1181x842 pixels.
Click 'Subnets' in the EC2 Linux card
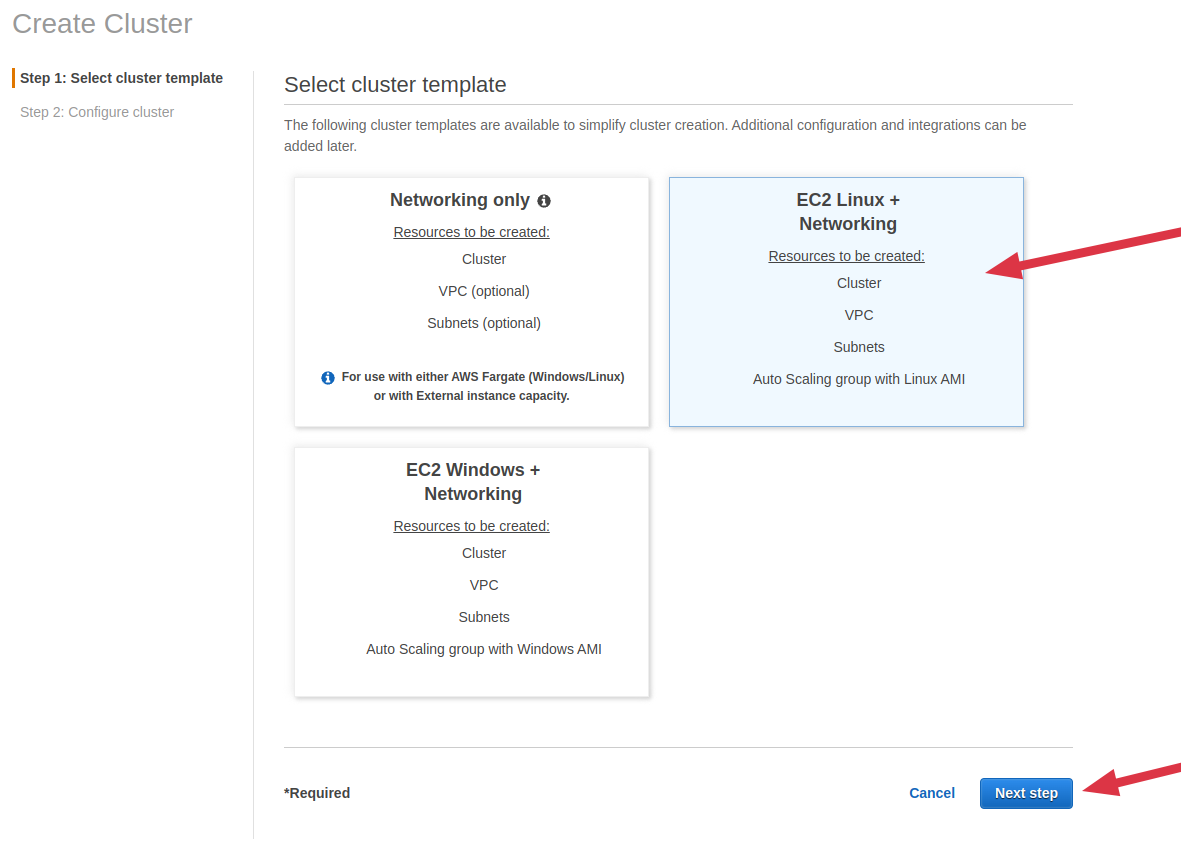(x=858, y=347)
